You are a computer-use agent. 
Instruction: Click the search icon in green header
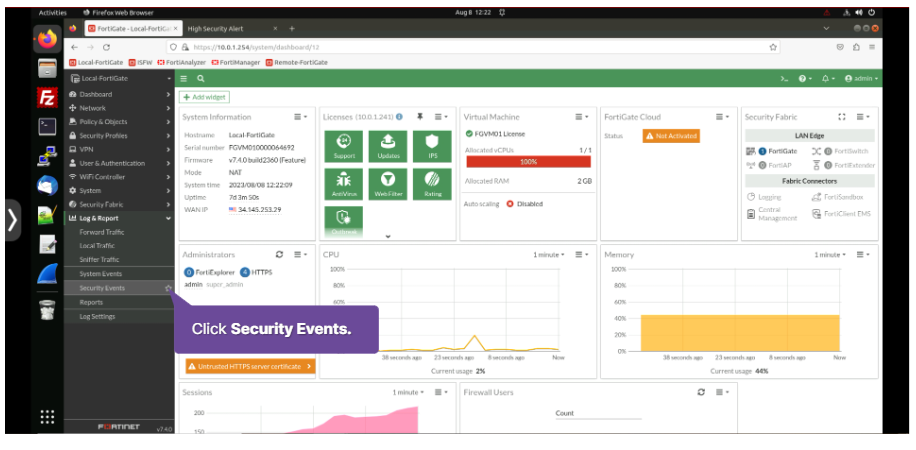click(200, 78)
